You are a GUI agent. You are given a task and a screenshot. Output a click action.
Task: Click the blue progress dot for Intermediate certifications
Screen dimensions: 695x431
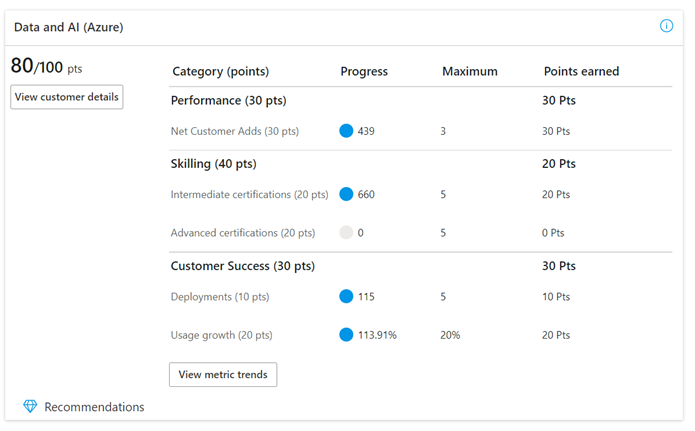point(346,194)
